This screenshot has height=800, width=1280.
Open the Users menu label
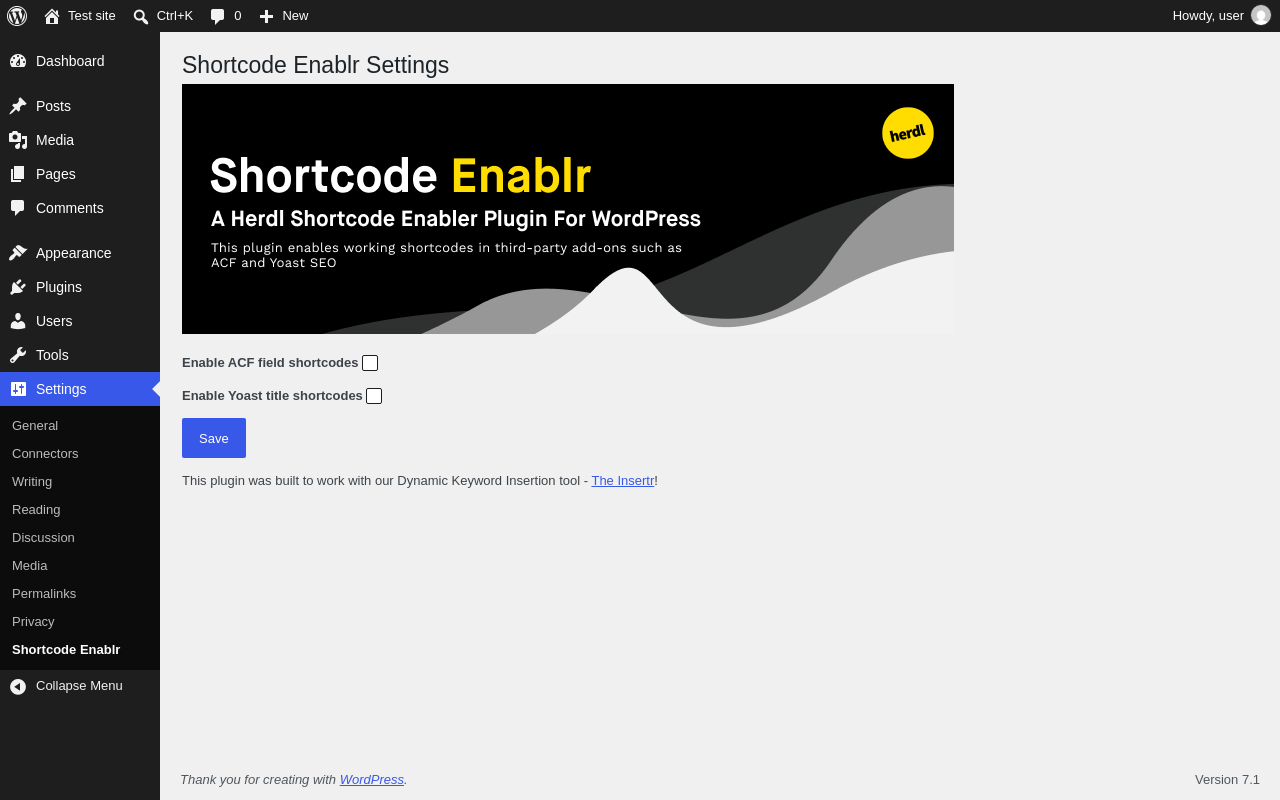[x=54, y=321]
